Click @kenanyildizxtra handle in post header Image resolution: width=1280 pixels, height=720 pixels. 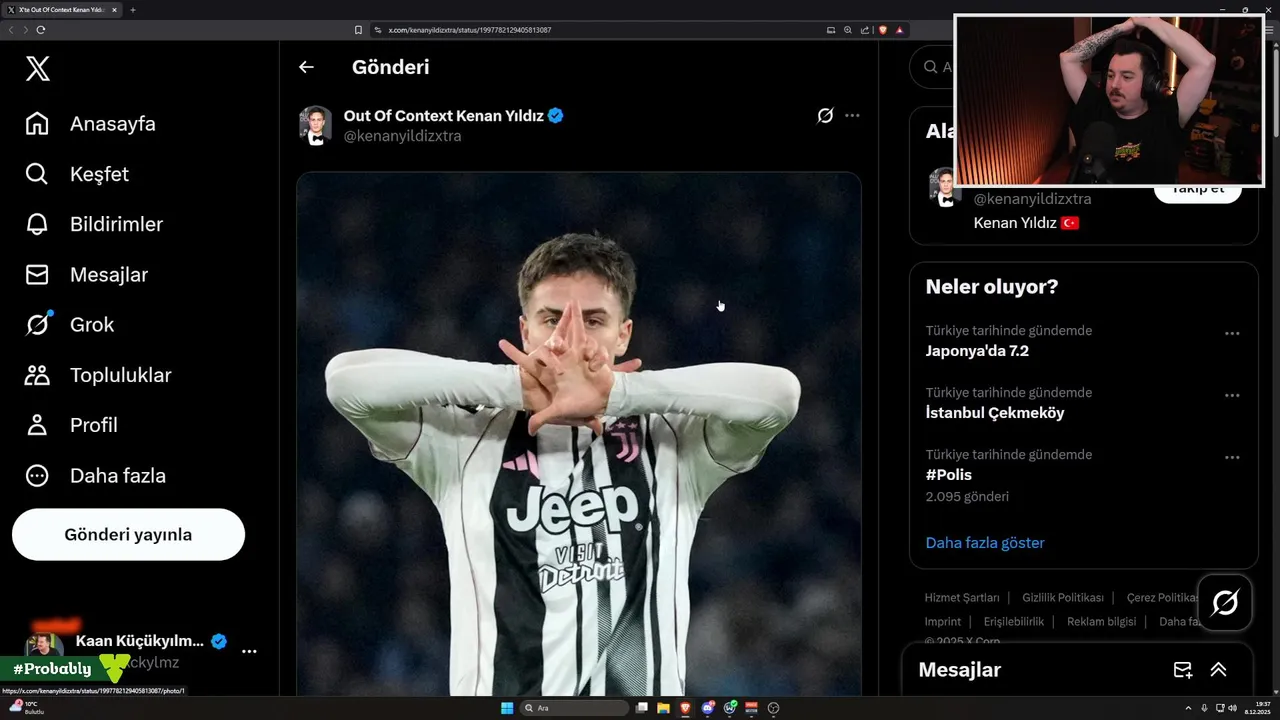(x=402, y=136)
